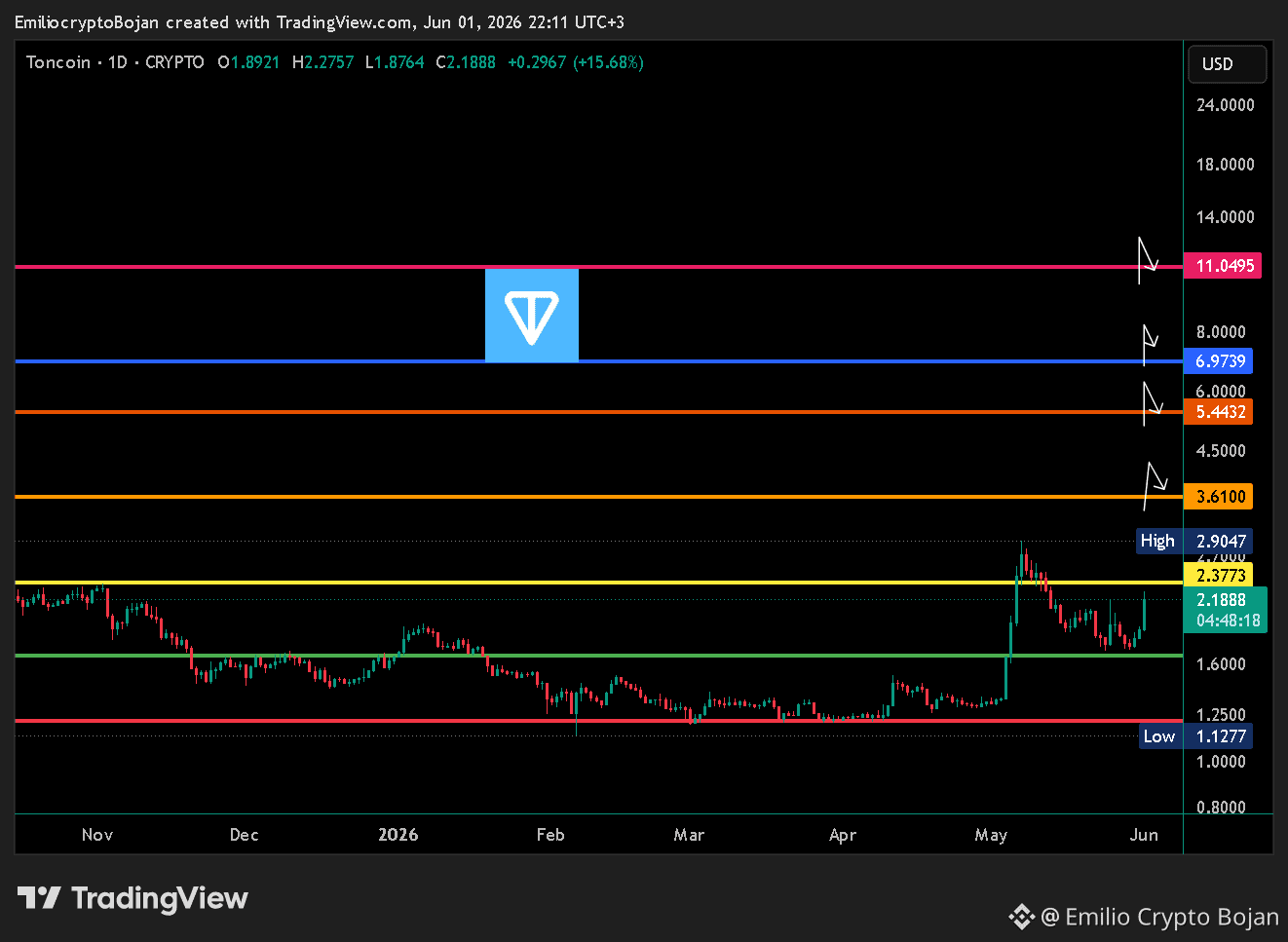Click the Mar label on the time axis
This screenshot has height=942, width=1288.
[x=689, y=835]
